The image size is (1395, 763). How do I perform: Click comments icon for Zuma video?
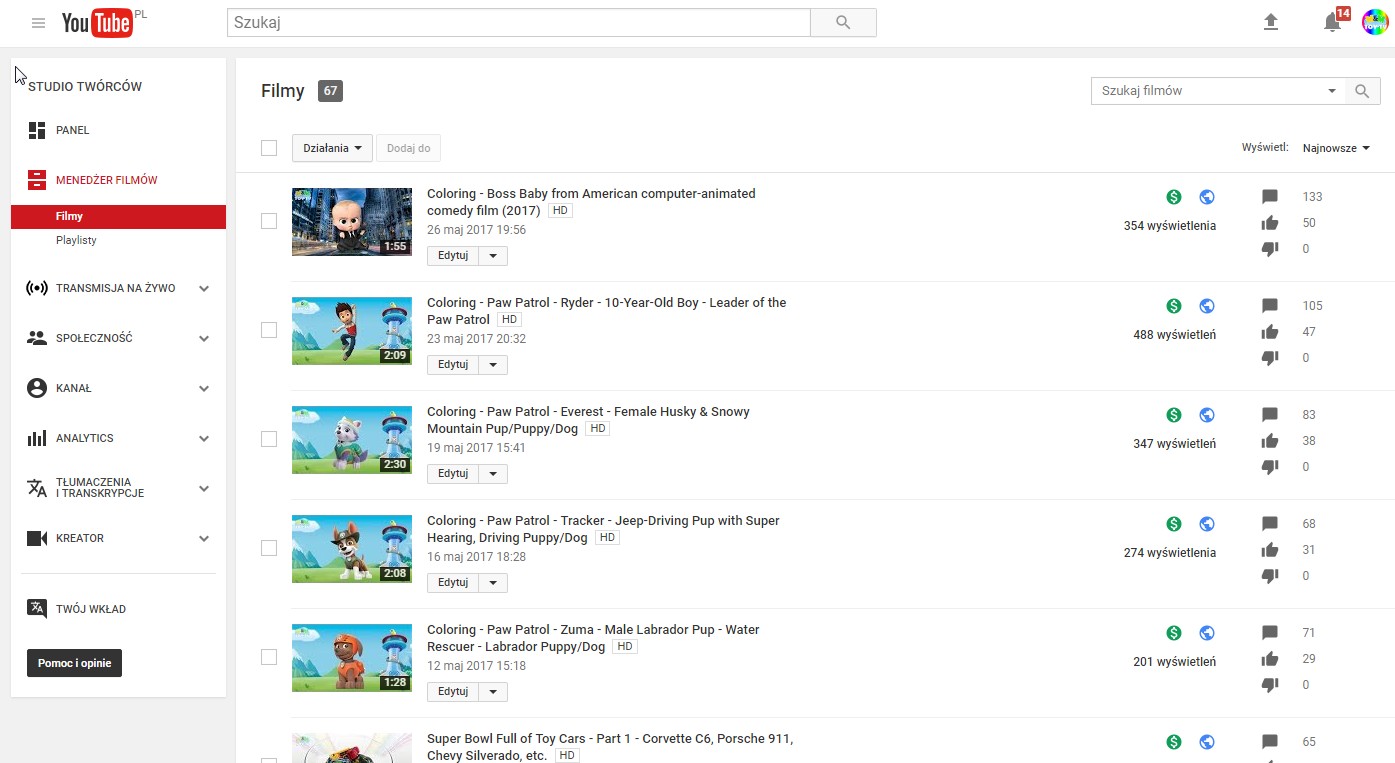tap(1270, 633)
